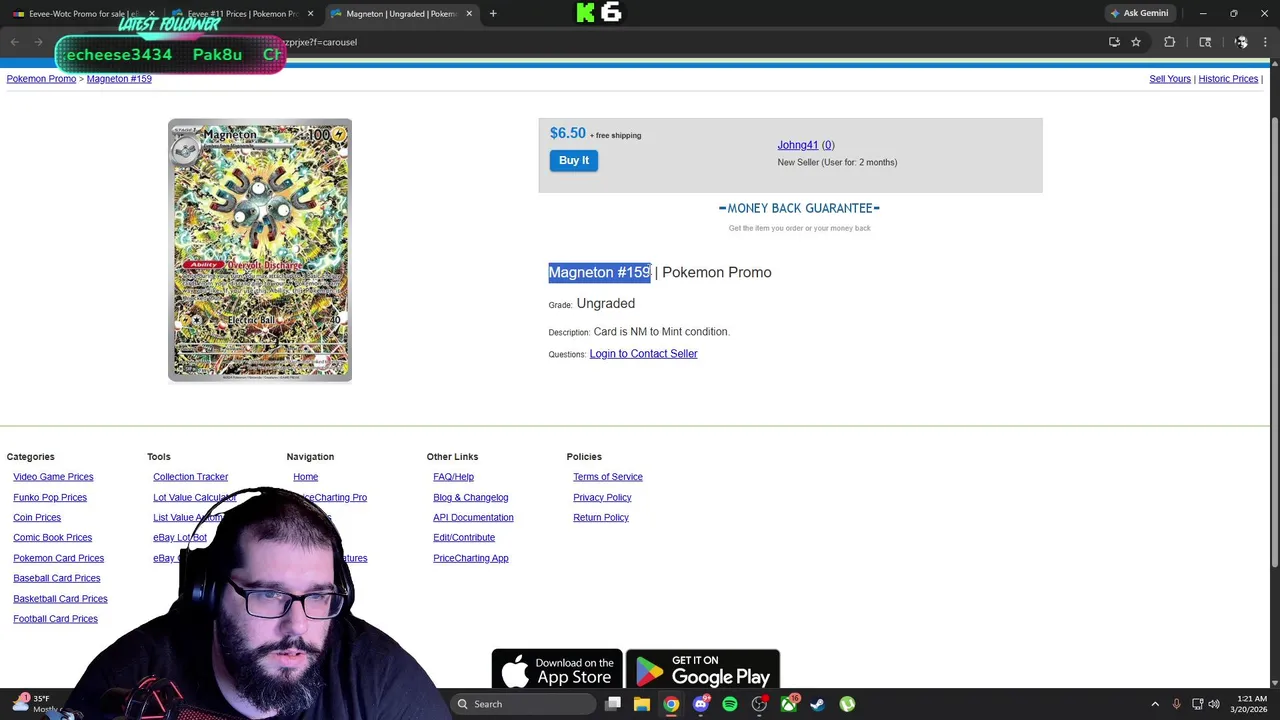Open the Magneton card image

point(260,250)
